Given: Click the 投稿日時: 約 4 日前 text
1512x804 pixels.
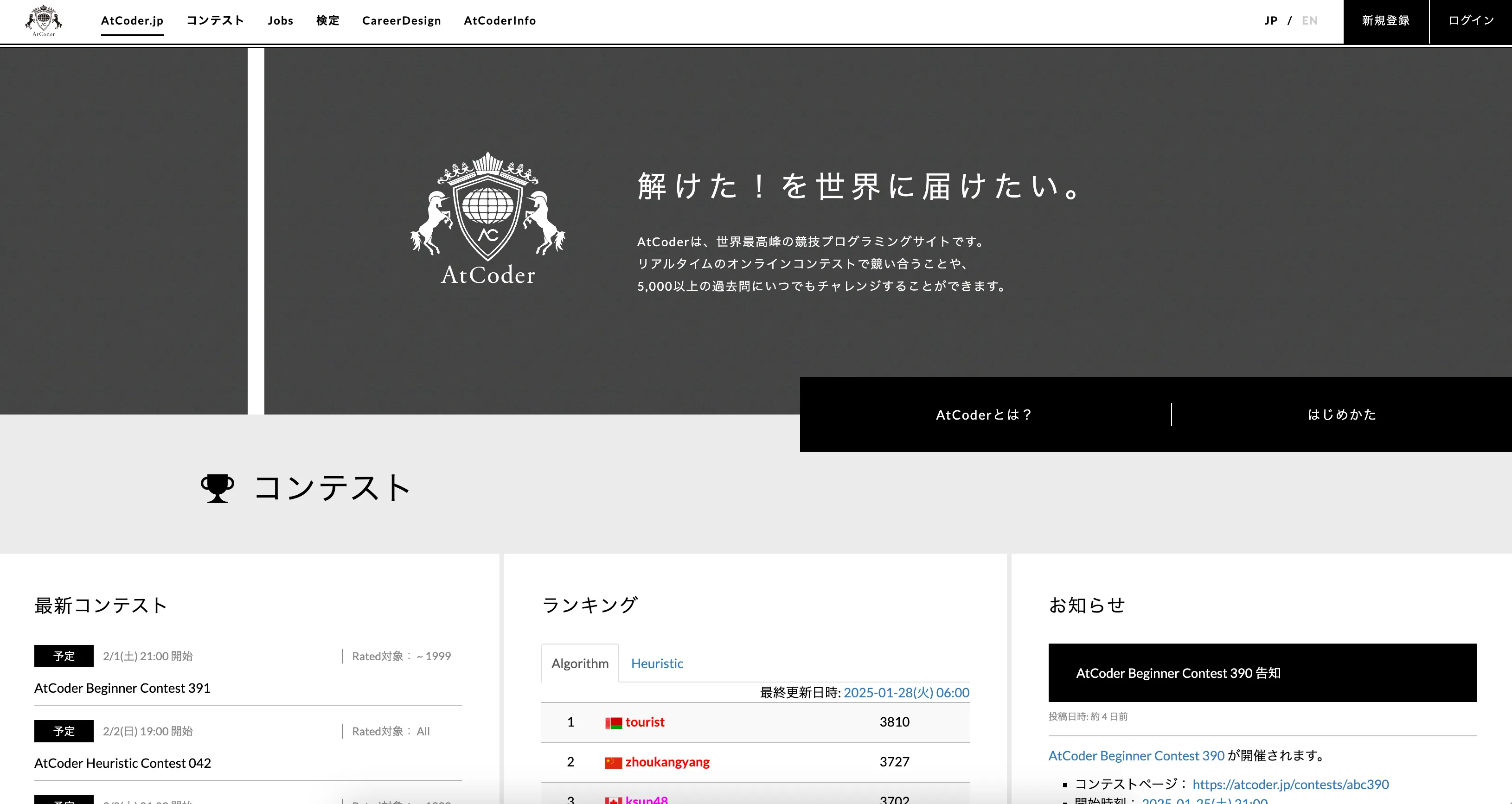Looking at the screenshot, I should (1088, 716).
